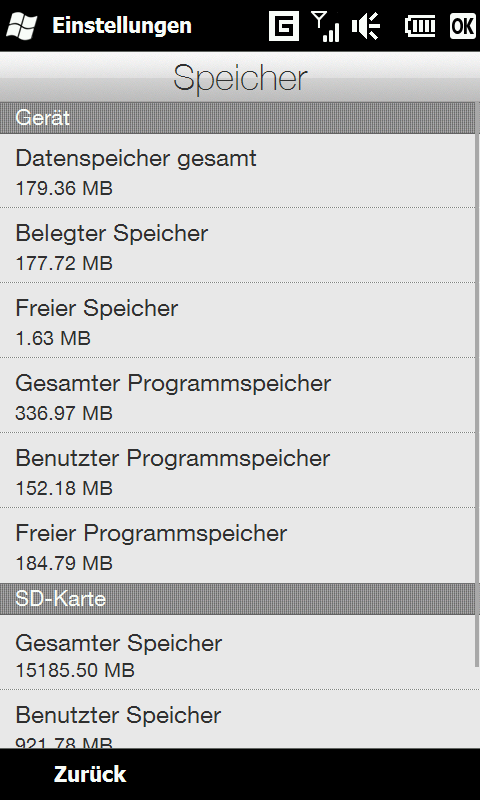The image size is (480, 800).
Task: Click the OK button in title bar
Action: (463, 26)
